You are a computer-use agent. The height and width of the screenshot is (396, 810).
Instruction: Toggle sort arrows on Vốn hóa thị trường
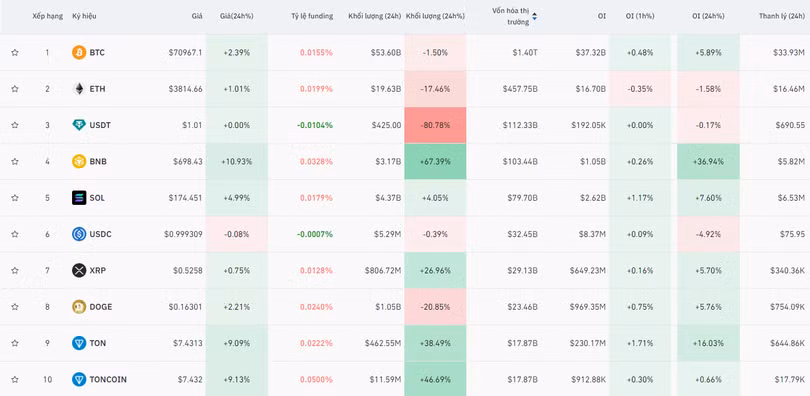click(x=534, y=17)
